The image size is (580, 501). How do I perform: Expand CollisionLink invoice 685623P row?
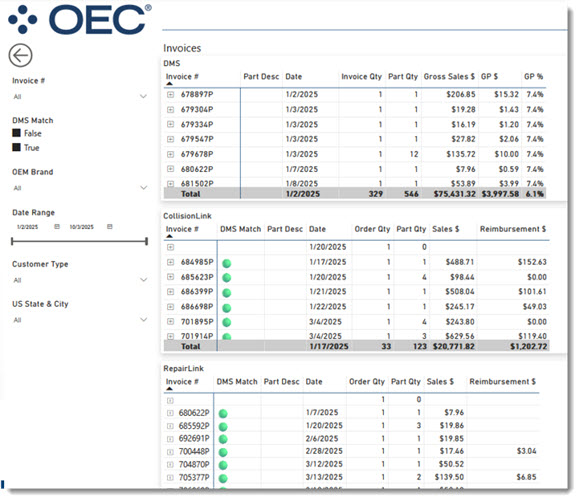[170, 277]
